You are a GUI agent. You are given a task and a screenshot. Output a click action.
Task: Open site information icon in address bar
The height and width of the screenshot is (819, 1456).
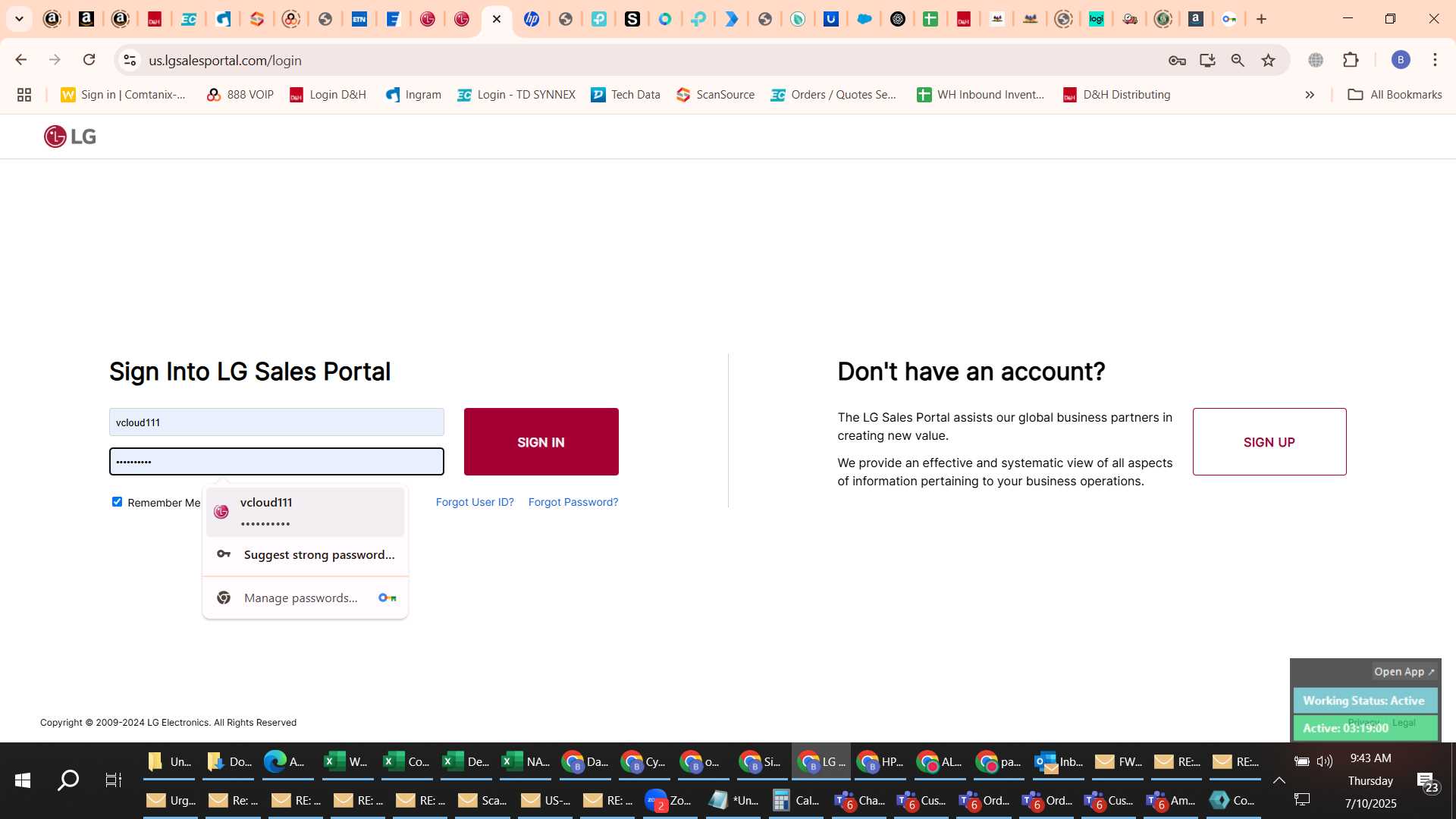[x=130, y=60]
